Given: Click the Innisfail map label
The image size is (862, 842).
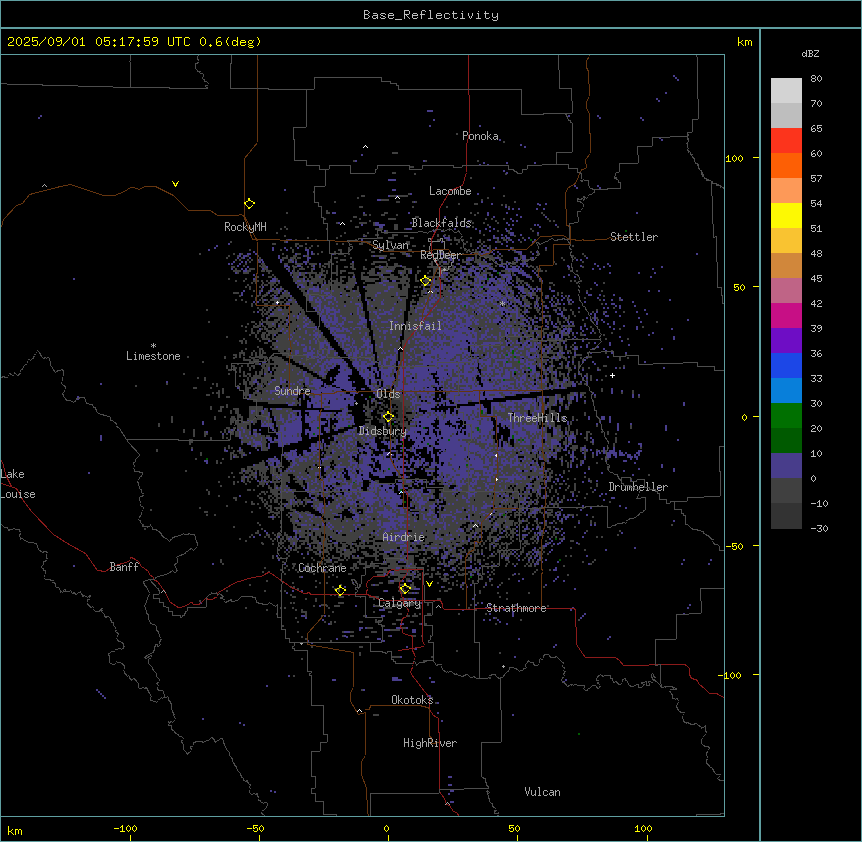Looking at the screenshot, I should click(415, 326).
